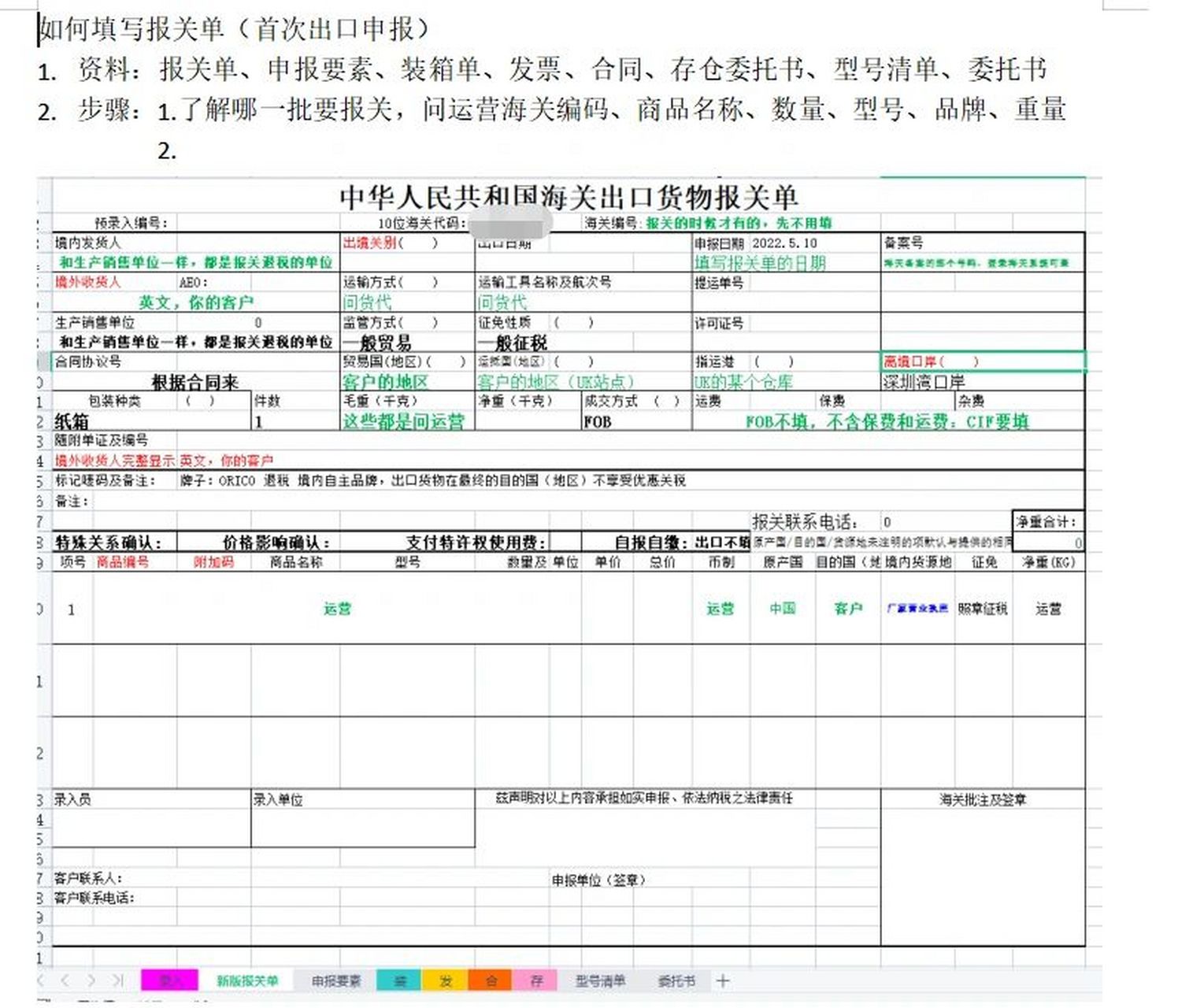
Task: Jump to the last sheet using the rightmost arrow
Action: tap(114, 980)
